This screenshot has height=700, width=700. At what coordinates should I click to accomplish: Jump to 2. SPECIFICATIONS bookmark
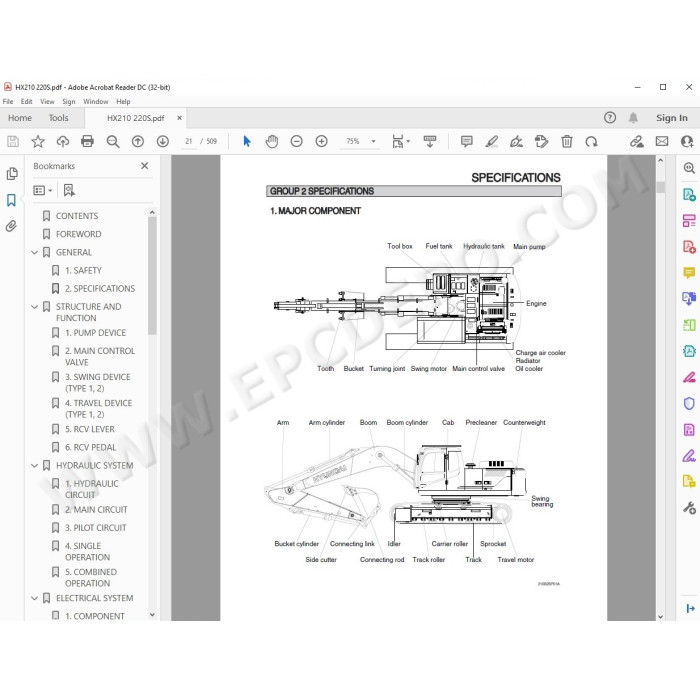pos(100,289)
